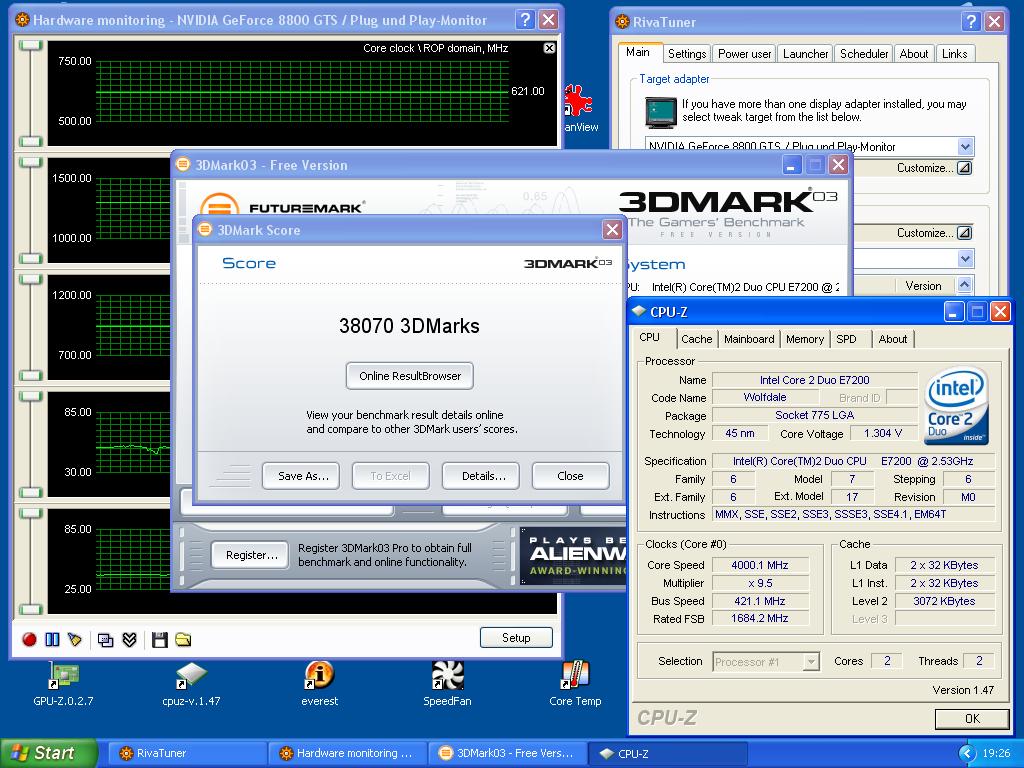The height and width of the screenshot is (768, 1024).
Task: Open target adapter dropdown in RivaTuner
Action: coord(966,146)
